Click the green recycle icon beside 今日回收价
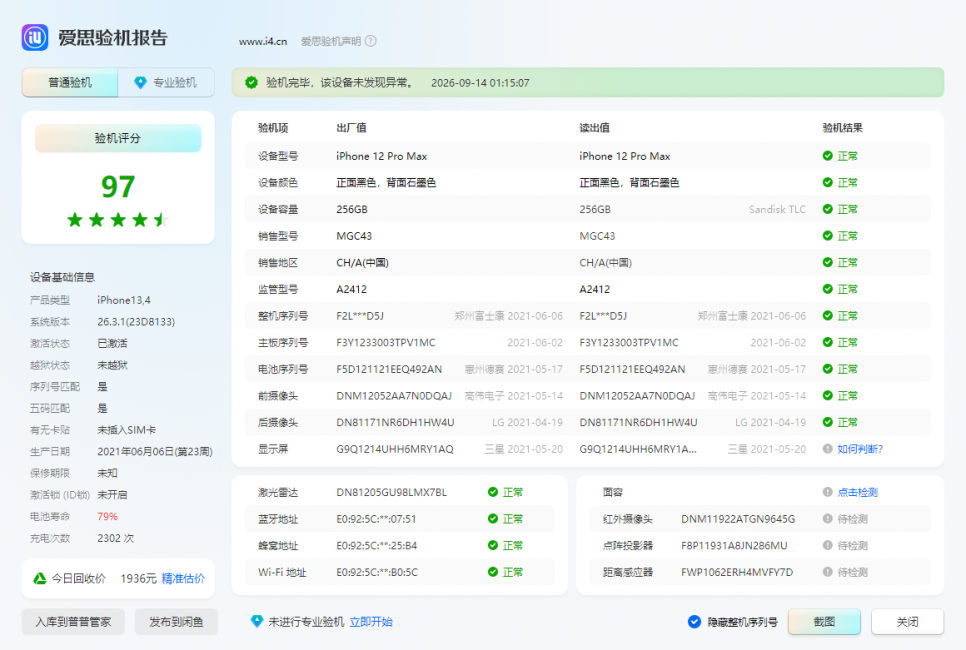The image size is (966, 650). point(40,578)
